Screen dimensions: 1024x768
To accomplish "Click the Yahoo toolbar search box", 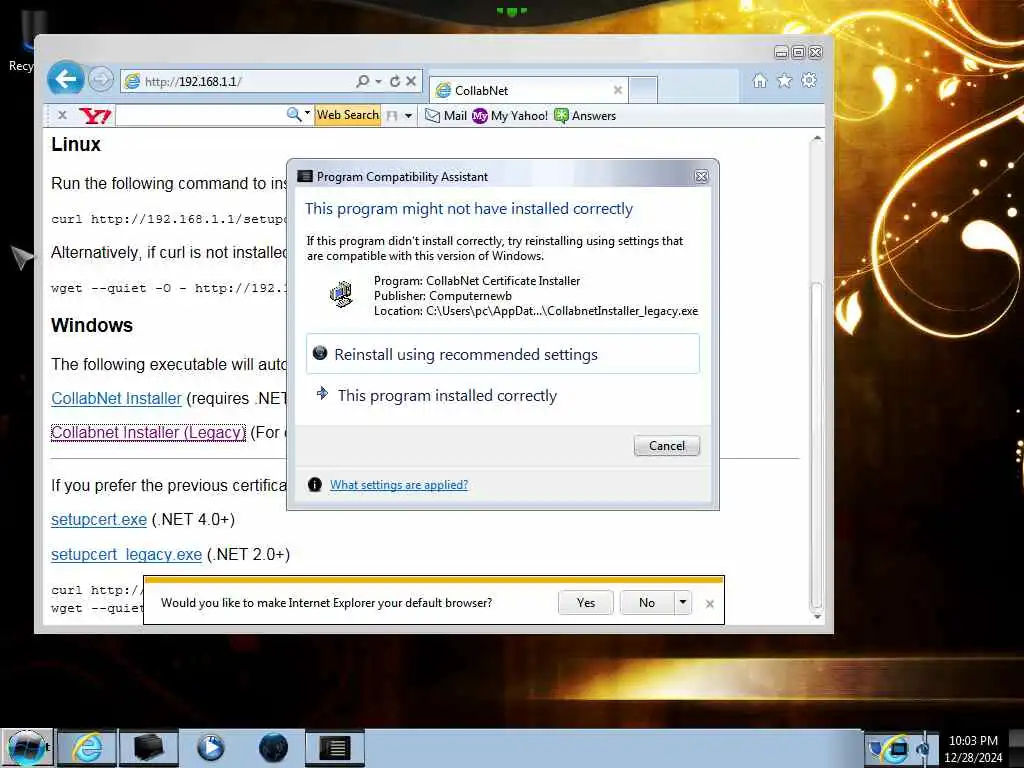I will [x=200, y=116].
